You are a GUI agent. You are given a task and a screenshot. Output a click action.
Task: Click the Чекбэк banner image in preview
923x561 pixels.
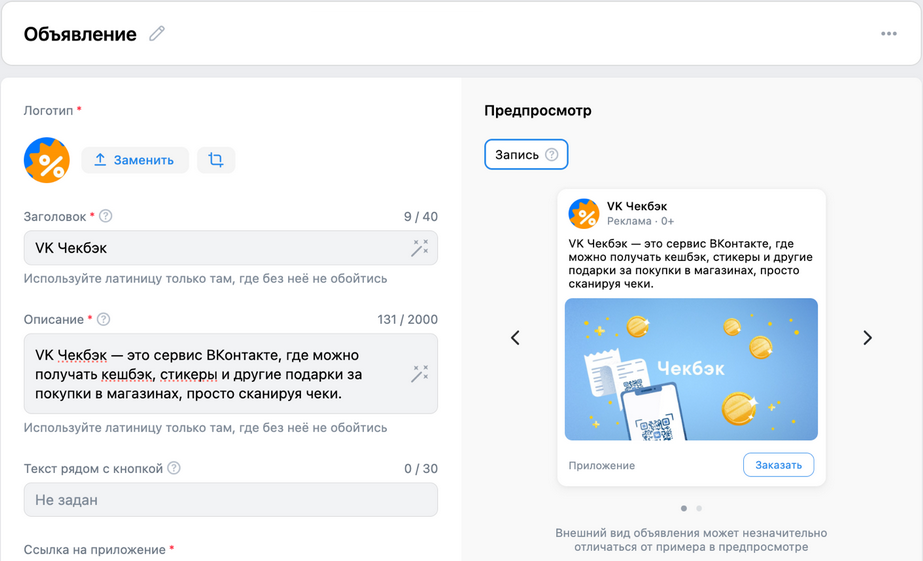tap(691, 369)
